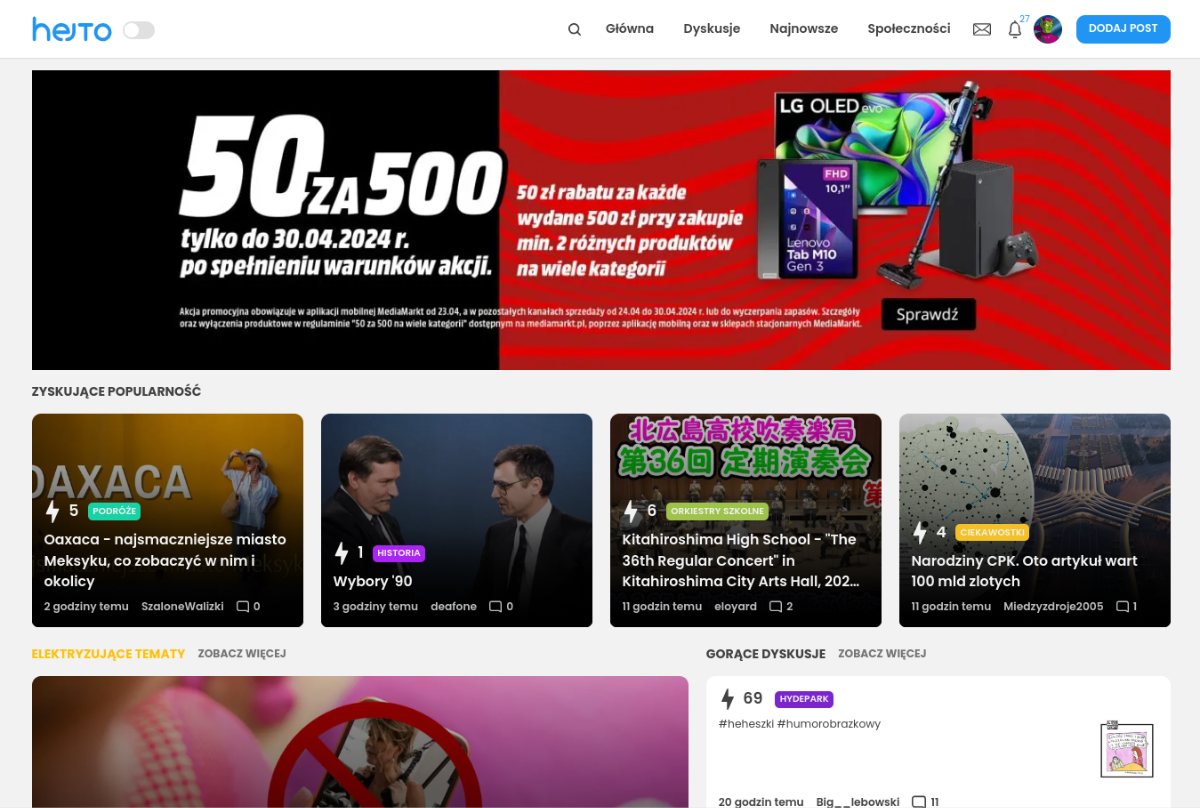
Task: Upvote the Wybory '90 post lightning icon
Action: 342,553
